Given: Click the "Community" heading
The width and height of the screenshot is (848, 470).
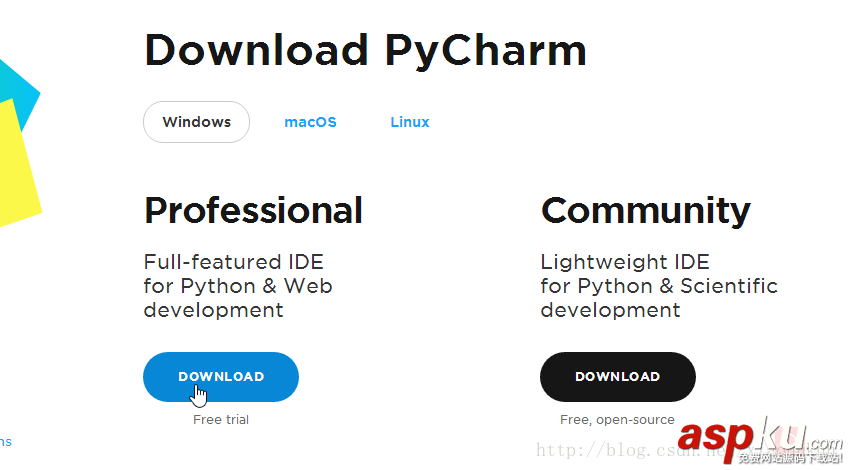Looking at the screenshot, I should click(x=646, y=210).
